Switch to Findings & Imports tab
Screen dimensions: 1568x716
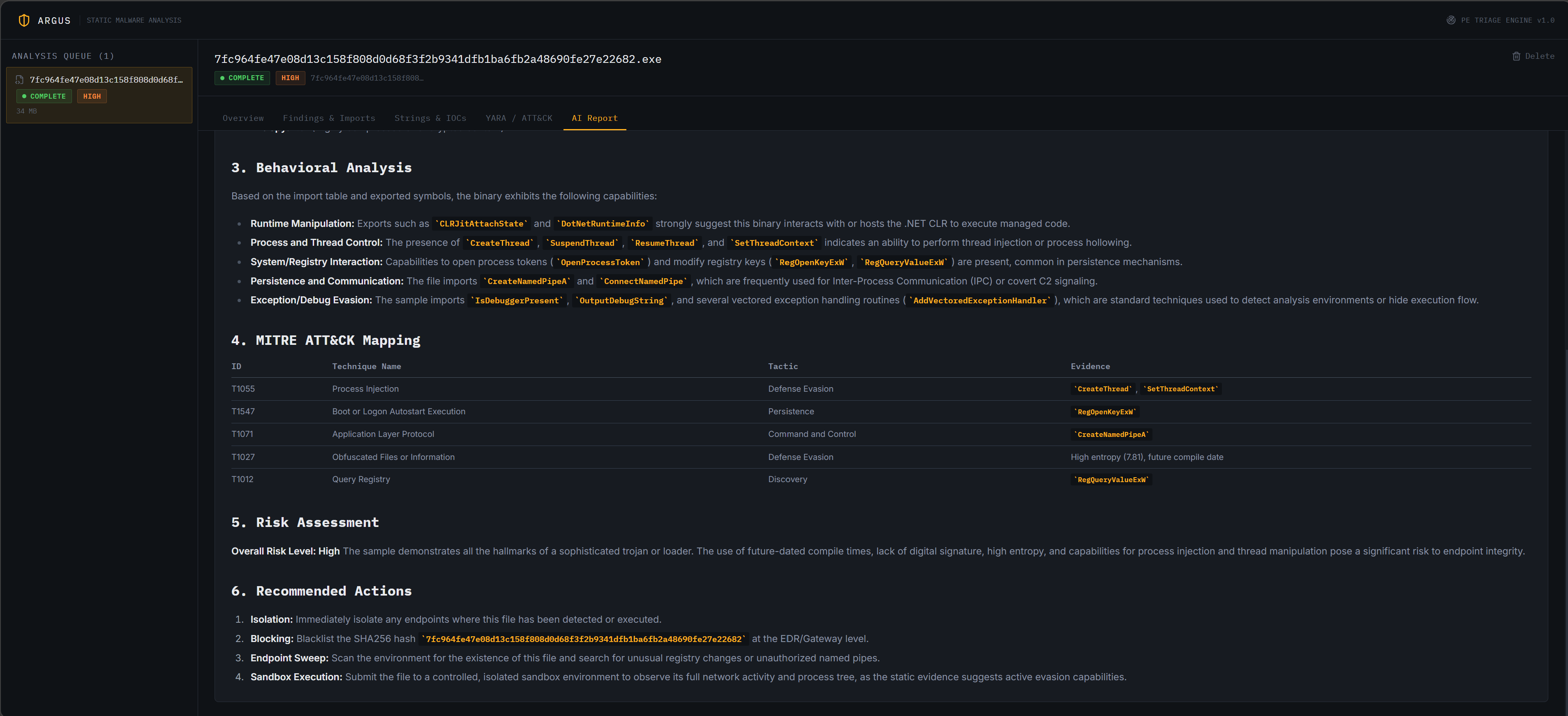[x=329, y=118]
